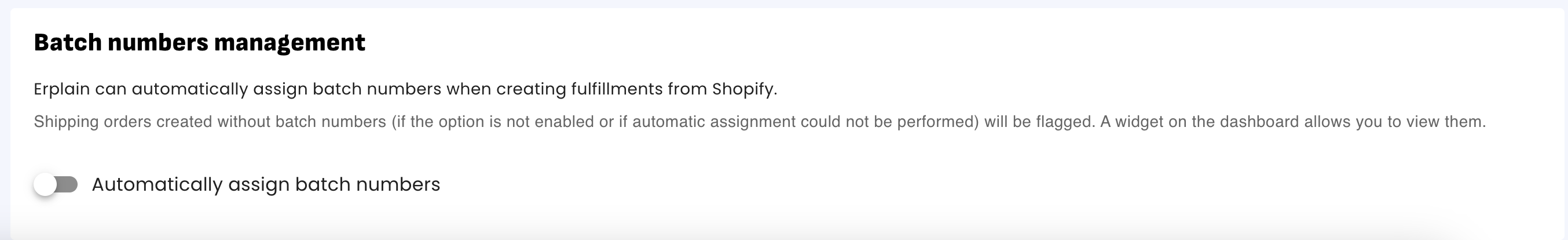Screen dimensions: 1568x240
Task: Click the word 'Shopify' in the description
Action: tap(743, 89)
